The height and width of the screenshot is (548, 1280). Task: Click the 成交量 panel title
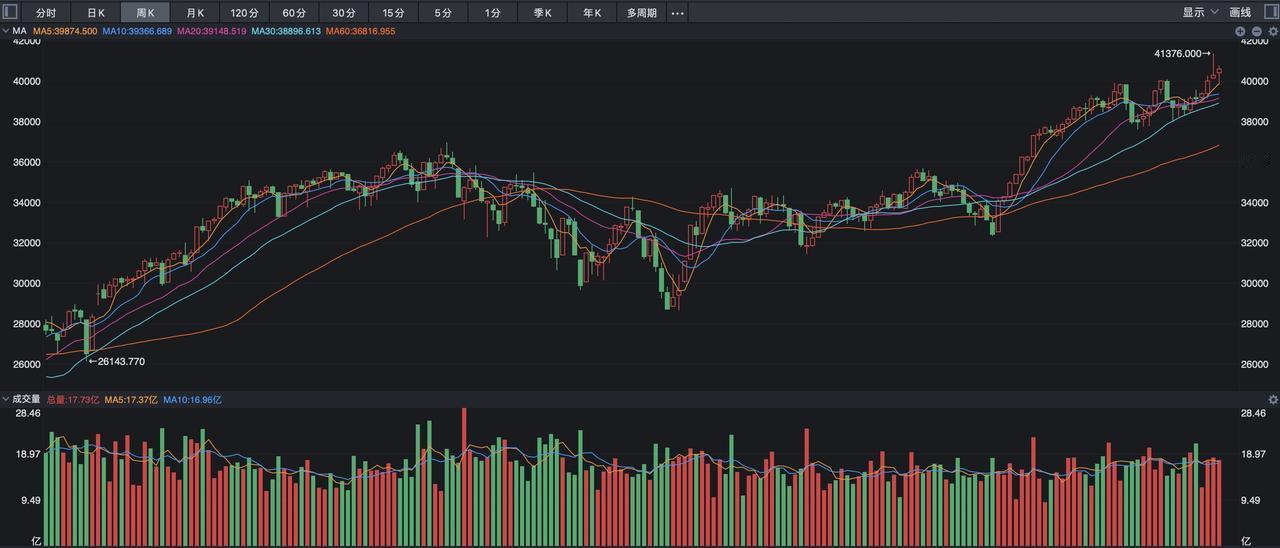26,399
